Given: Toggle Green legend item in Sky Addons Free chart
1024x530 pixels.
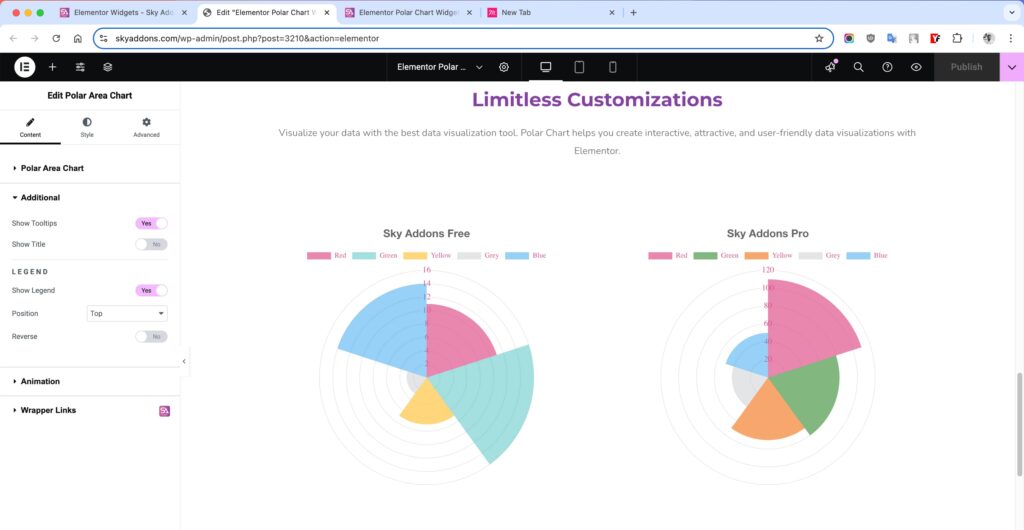Looking at the screenshot, I should (375, 256).
